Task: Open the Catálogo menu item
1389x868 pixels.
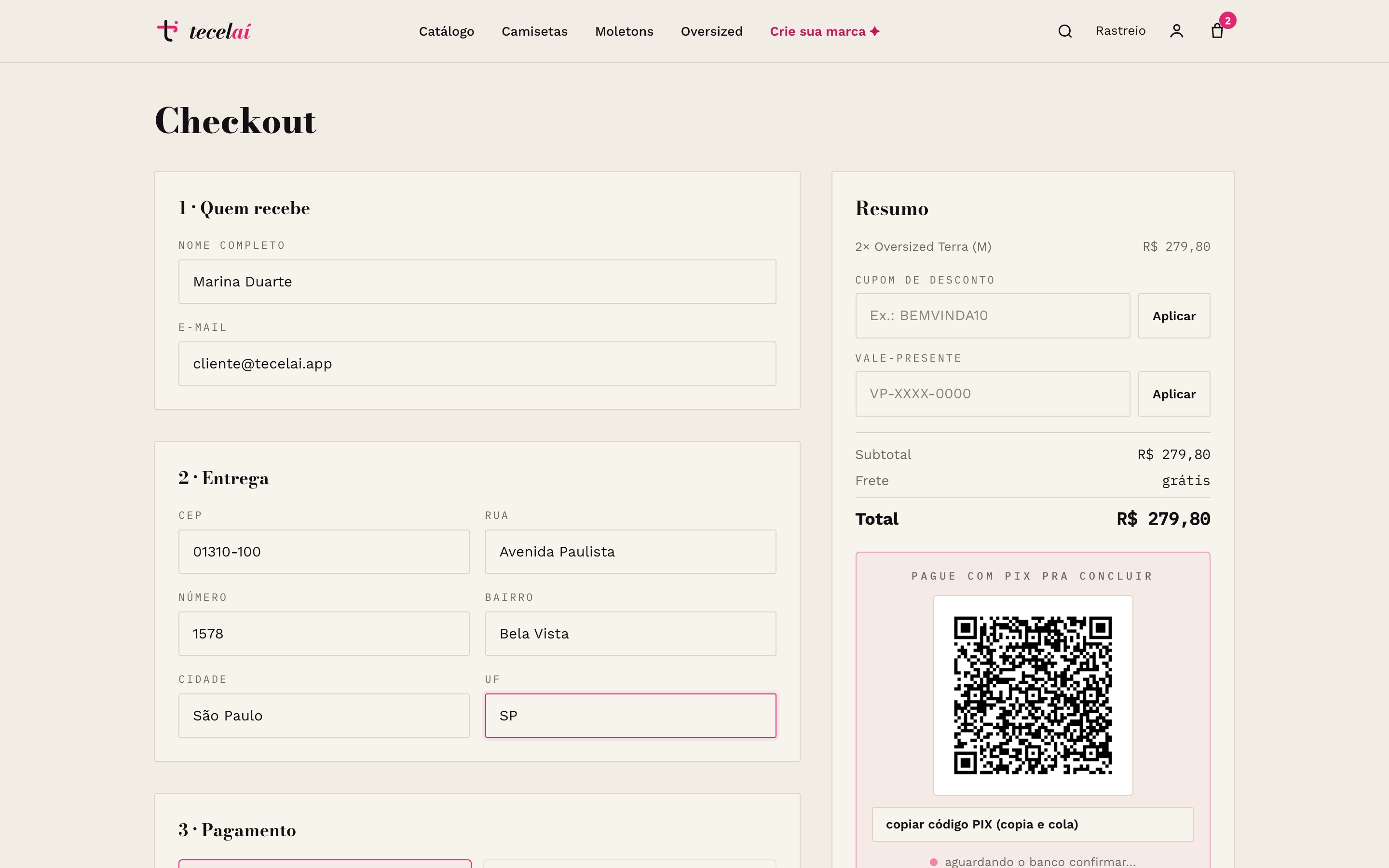Action: coord(447,31)
